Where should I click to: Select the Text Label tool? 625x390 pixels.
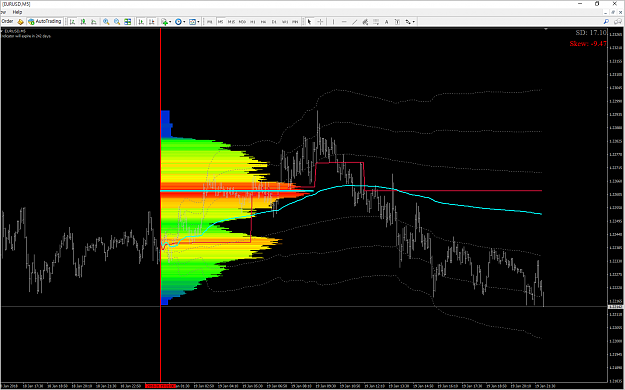point(397,22)
